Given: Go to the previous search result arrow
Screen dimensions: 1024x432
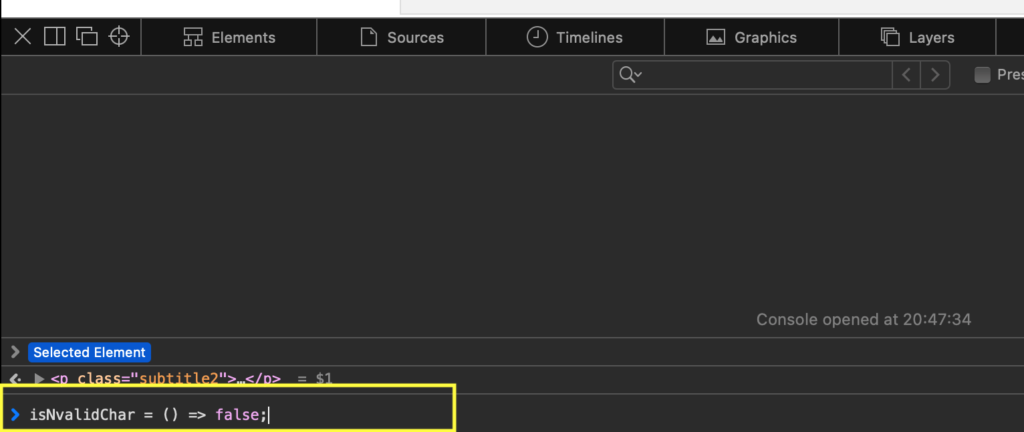Looking at the screenshot, I should click(907, 74).
